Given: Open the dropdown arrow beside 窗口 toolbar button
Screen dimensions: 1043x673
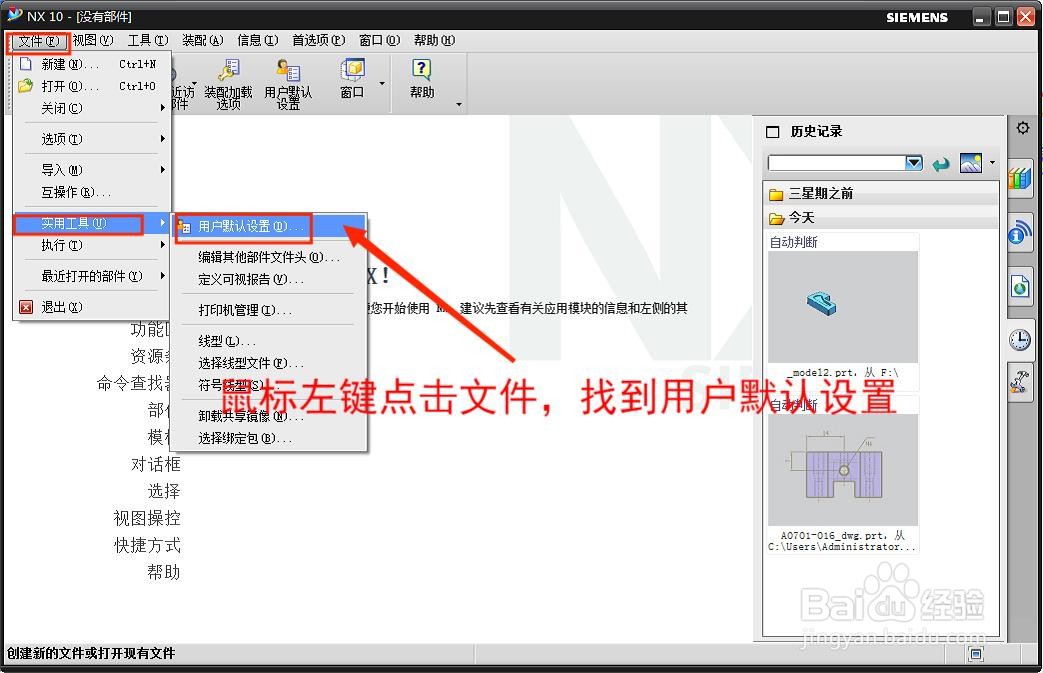Looking at the screenshot, I should [382, 84].
